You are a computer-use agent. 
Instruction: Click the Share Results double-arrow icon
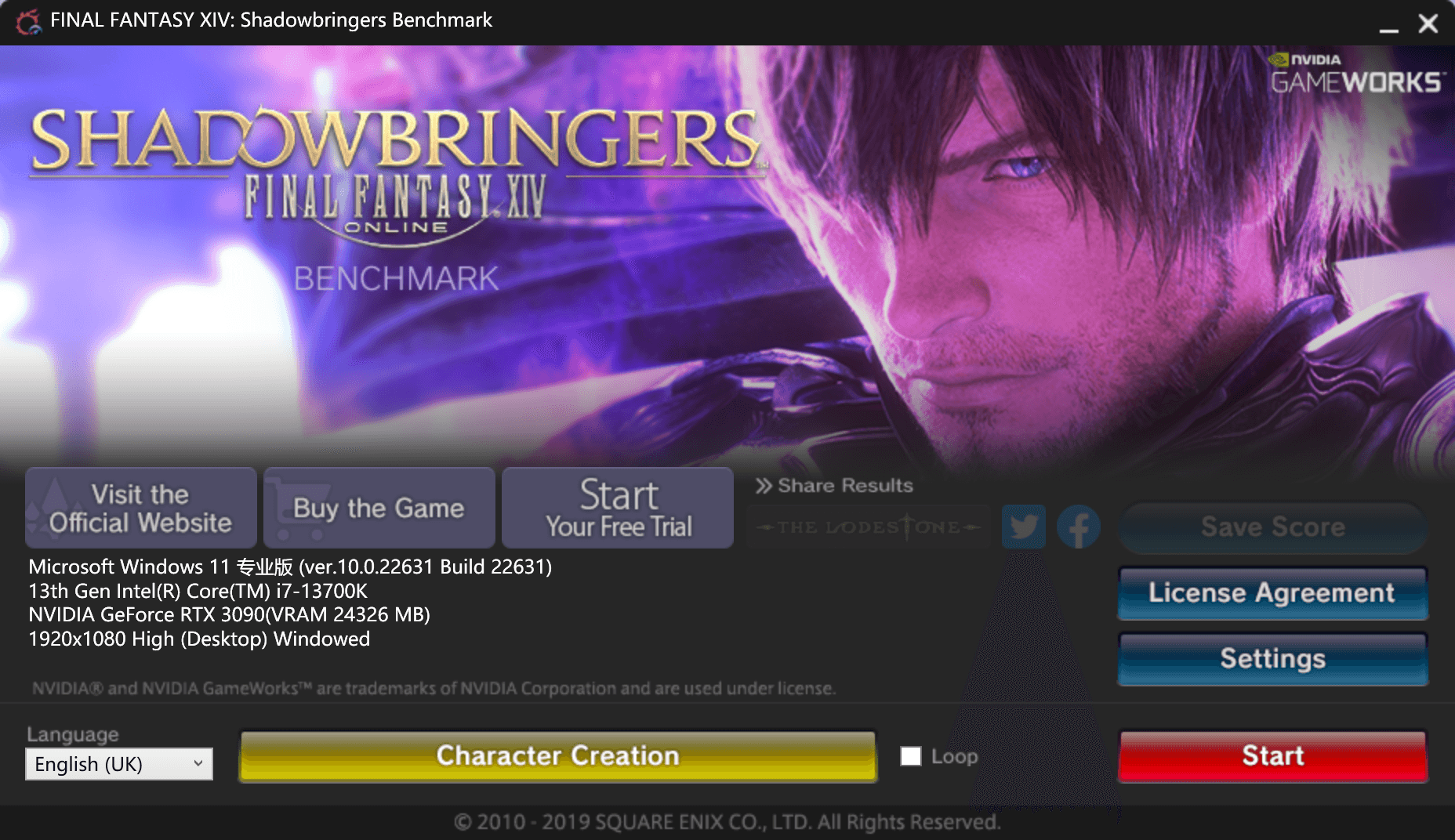(764, 486)
